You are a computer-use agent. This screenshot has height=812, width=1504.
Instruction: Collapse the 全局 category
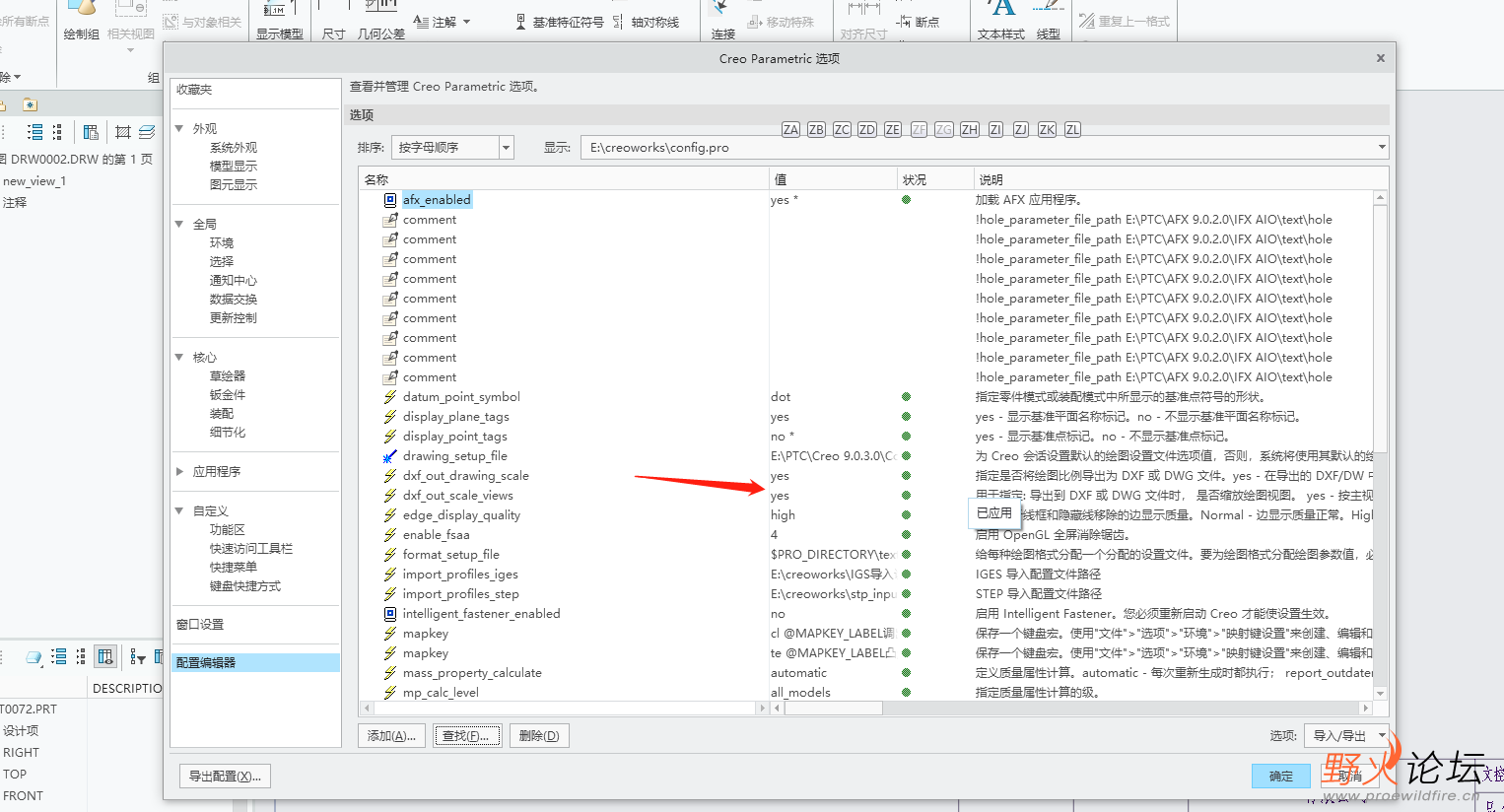[x=179, y=224]
